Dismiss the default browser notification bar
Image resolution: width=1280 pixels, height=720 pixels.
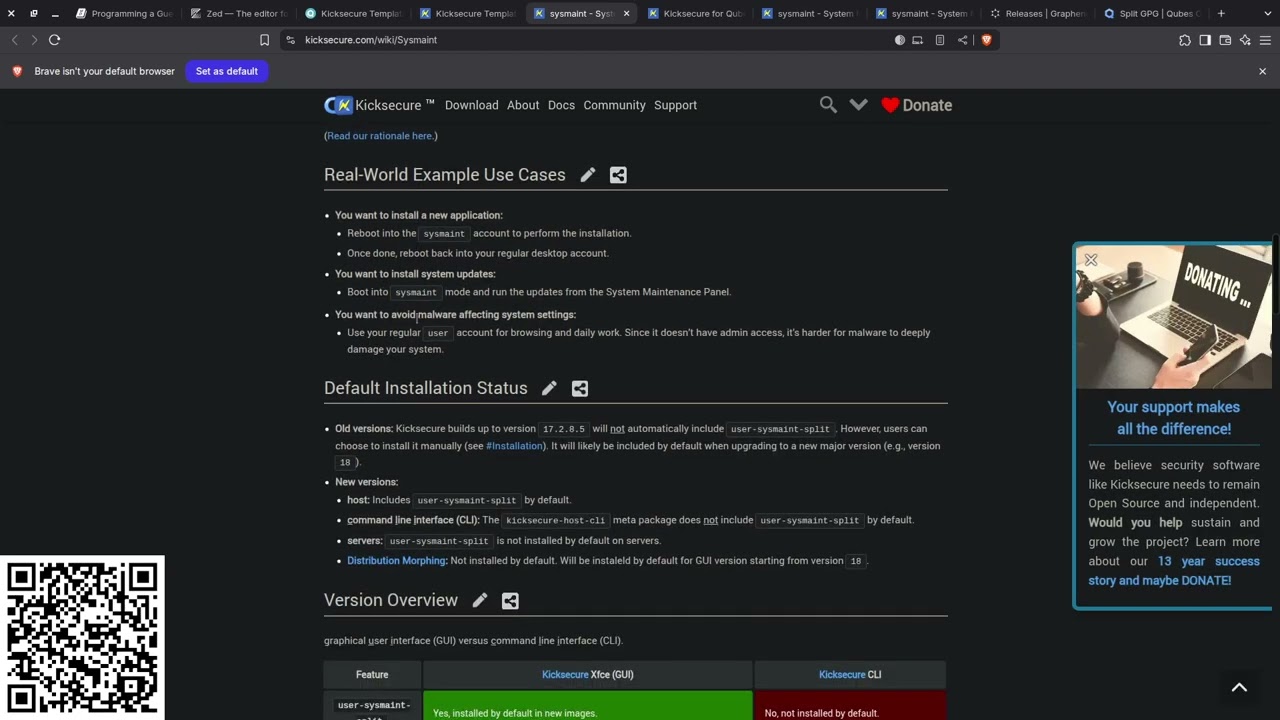(x=1262, y=71)
